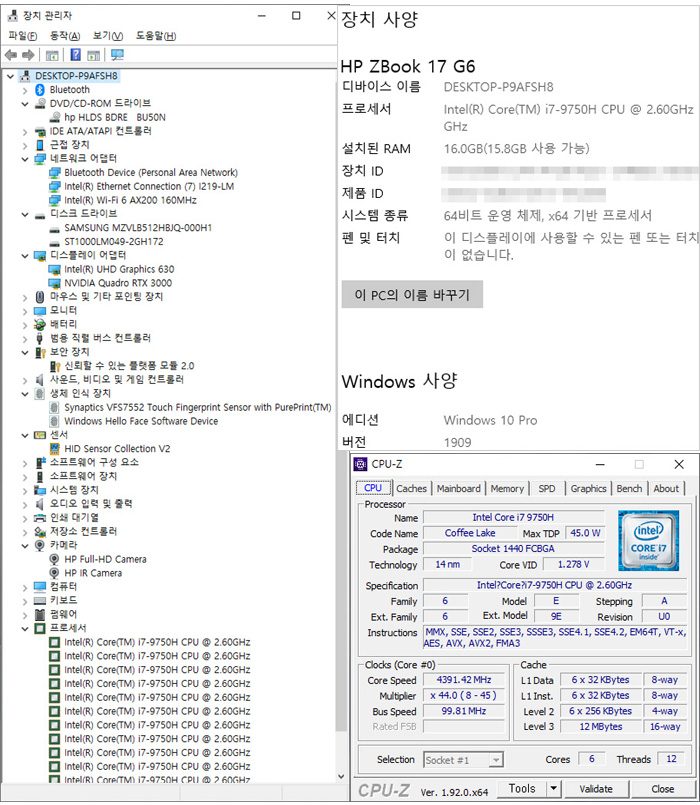The width and height of the screenshot is (700, 805).
Task: Switch to the Bench tab in CPU-Z
Action: click(x=629, y=488)
